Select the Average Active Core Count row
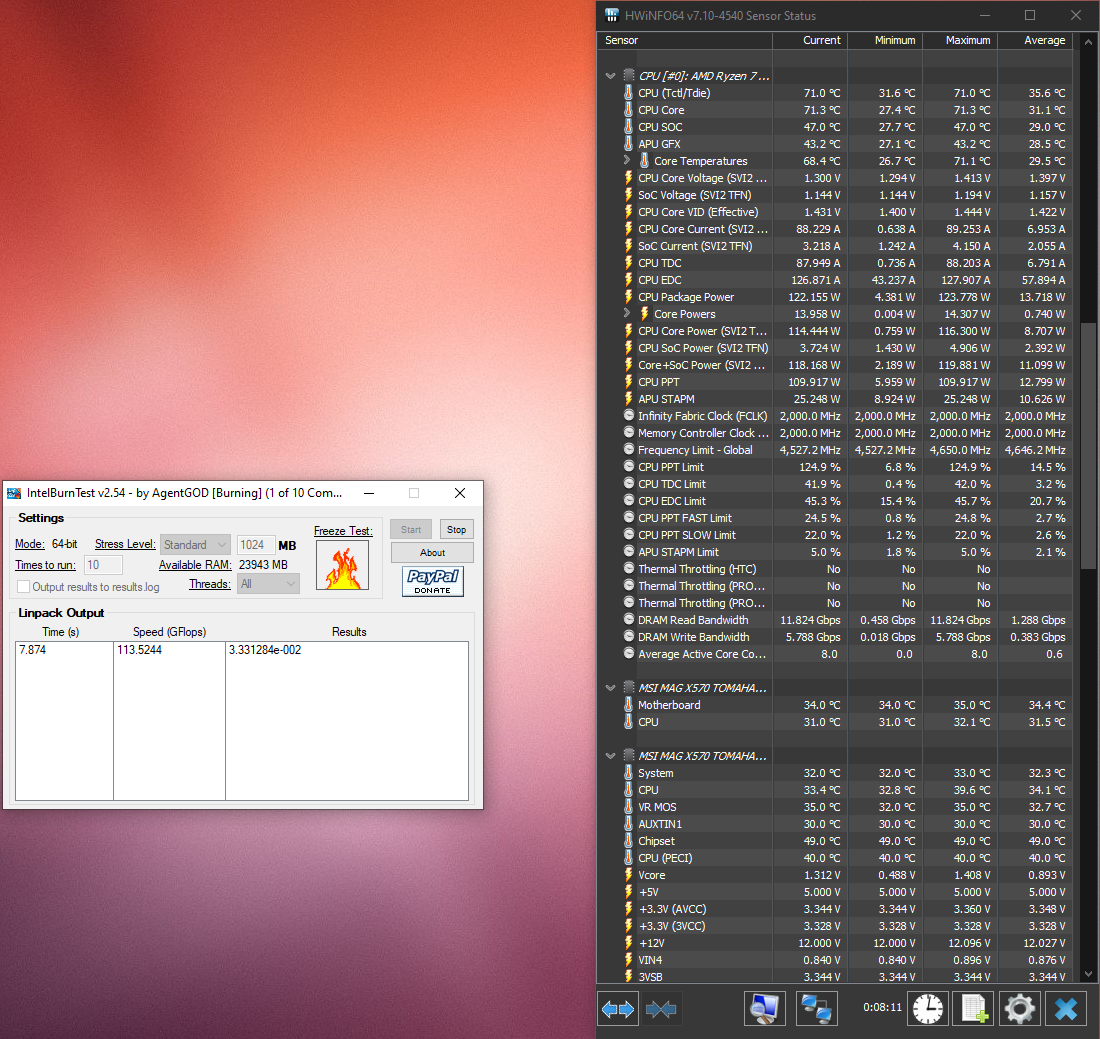1100x1039 pixels. pyautogui.click(x=835, y=654)
